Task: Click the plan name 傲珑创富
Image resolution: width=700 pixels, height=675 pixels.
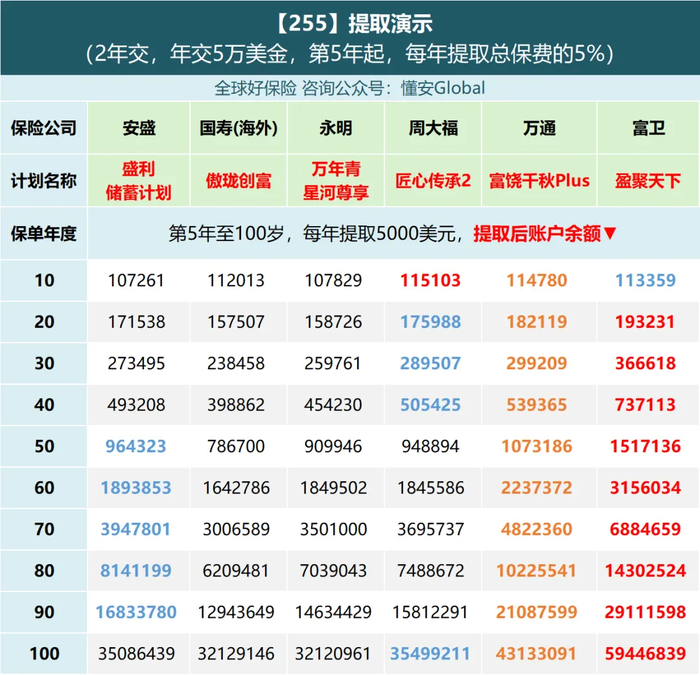Action: point(238,181)
